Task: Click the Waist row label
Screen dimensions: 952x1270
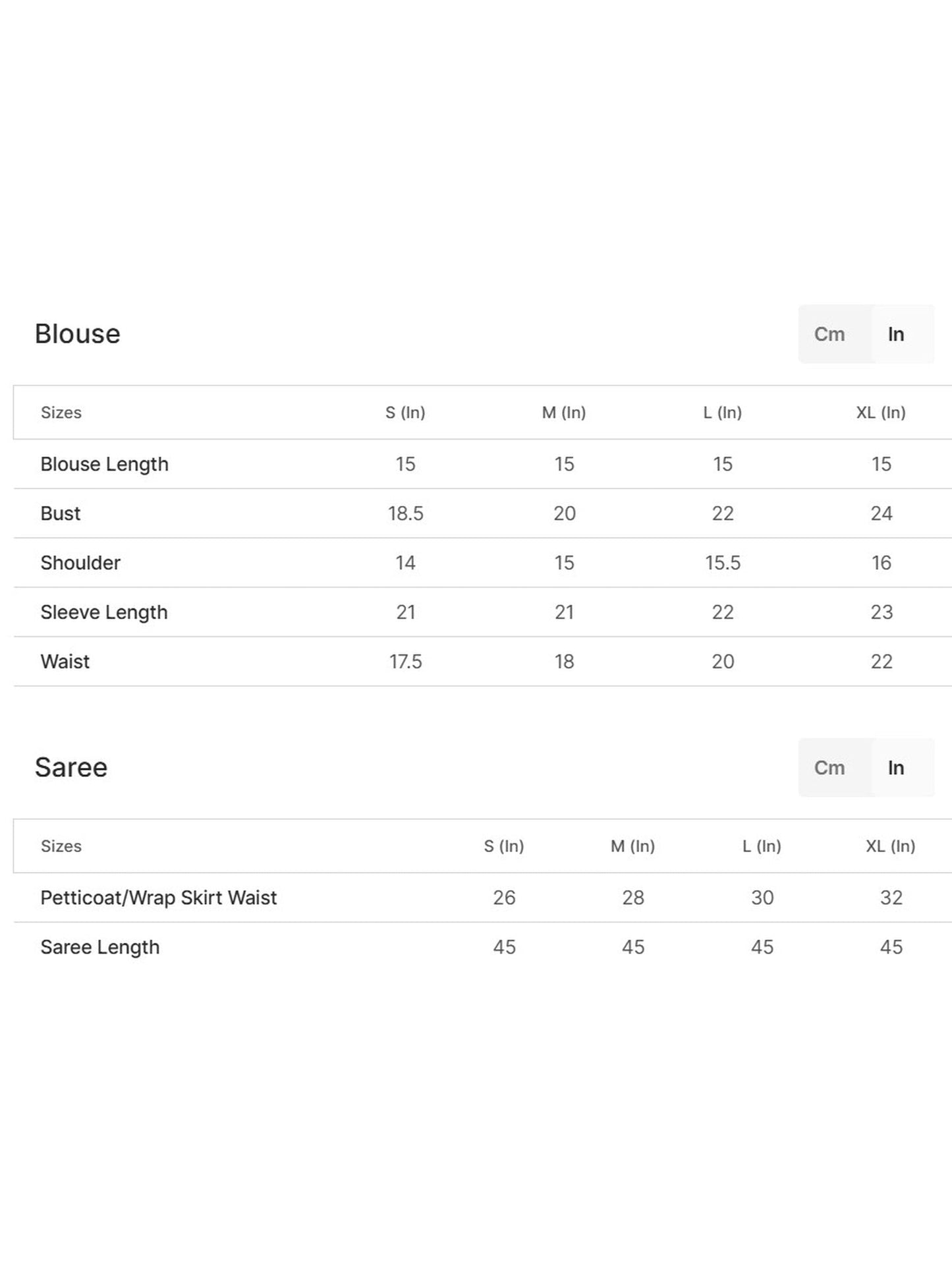Action: coord(65,662)
